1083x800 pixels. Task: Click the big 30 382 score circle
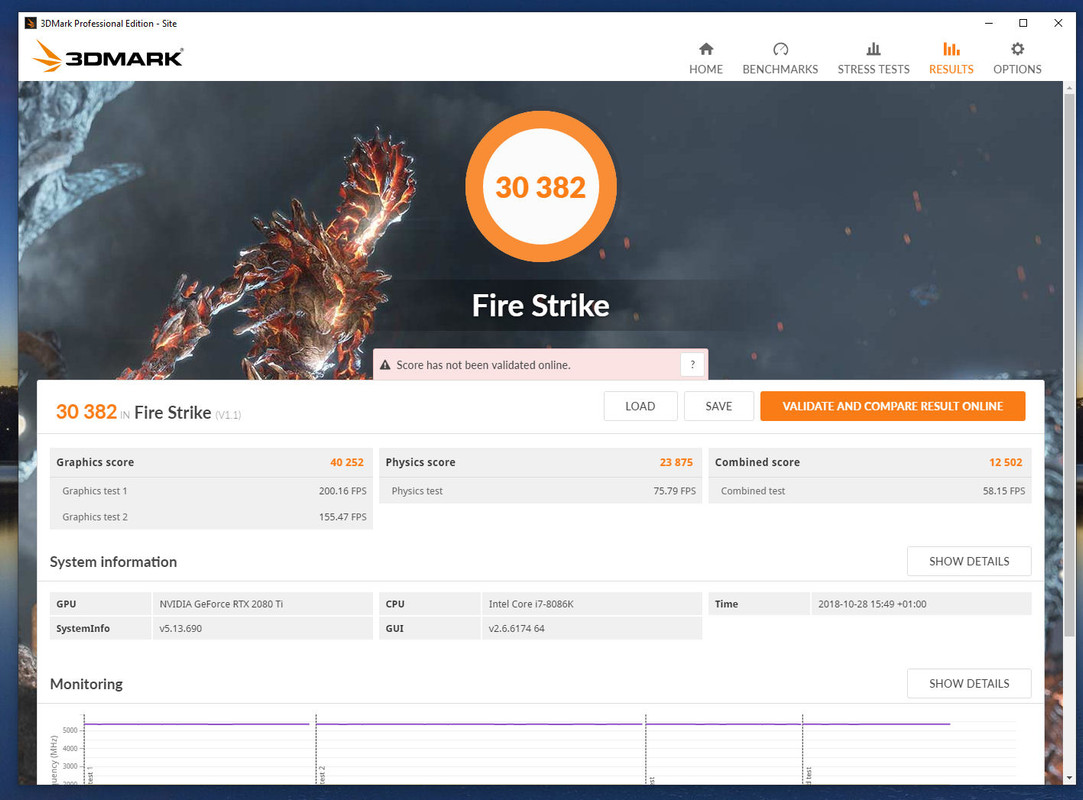(x=541, y=187)
